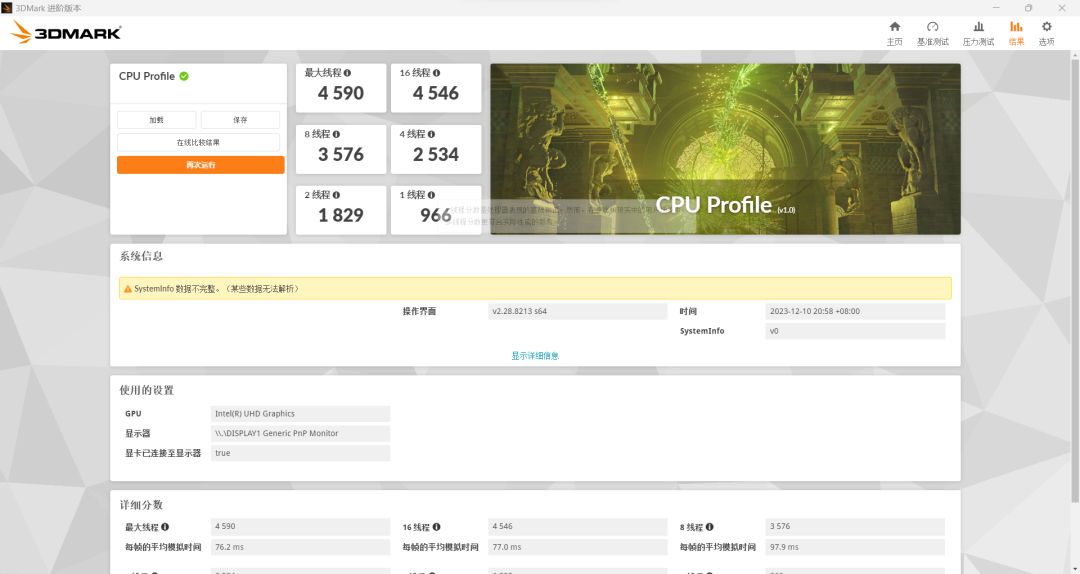Click info icon next to 16 线程 score card
Image resolution: width=1080 pixels, height=574 pixels.
point(437,73)
